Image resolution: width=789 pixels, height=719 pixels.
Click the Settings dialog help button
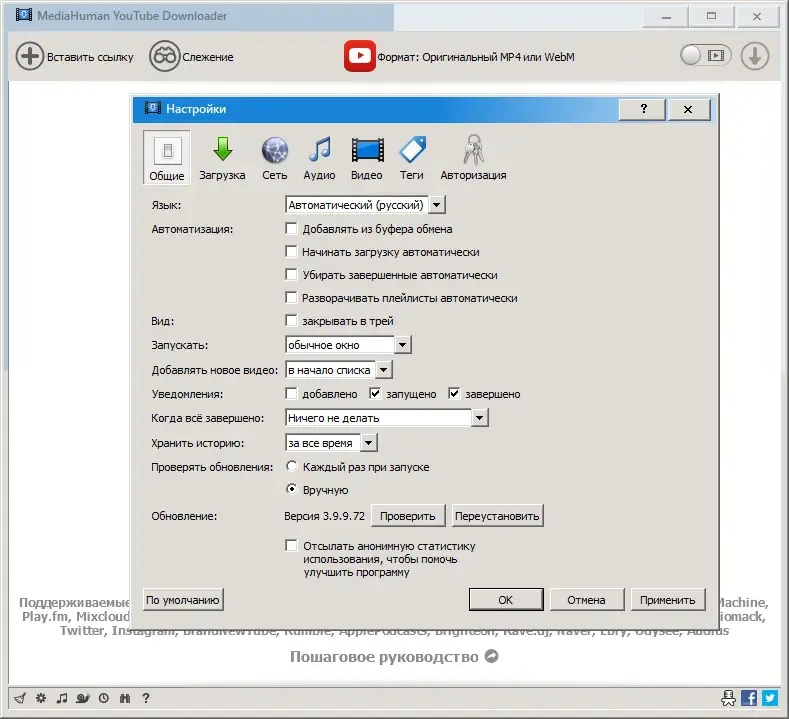point(643,109)
